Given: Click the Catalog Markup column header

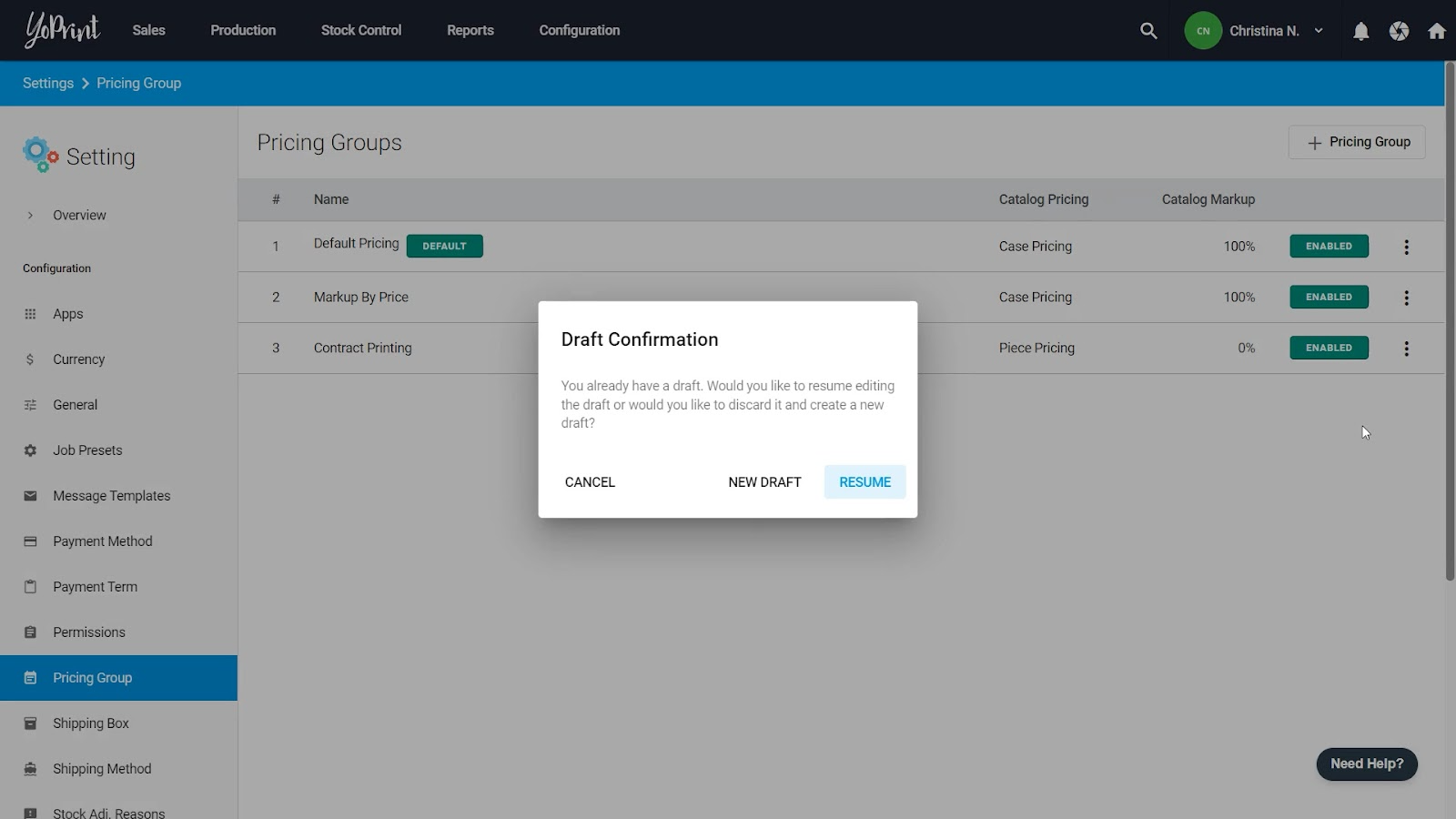Looking at the screenshot, I should click(1208, 199).
